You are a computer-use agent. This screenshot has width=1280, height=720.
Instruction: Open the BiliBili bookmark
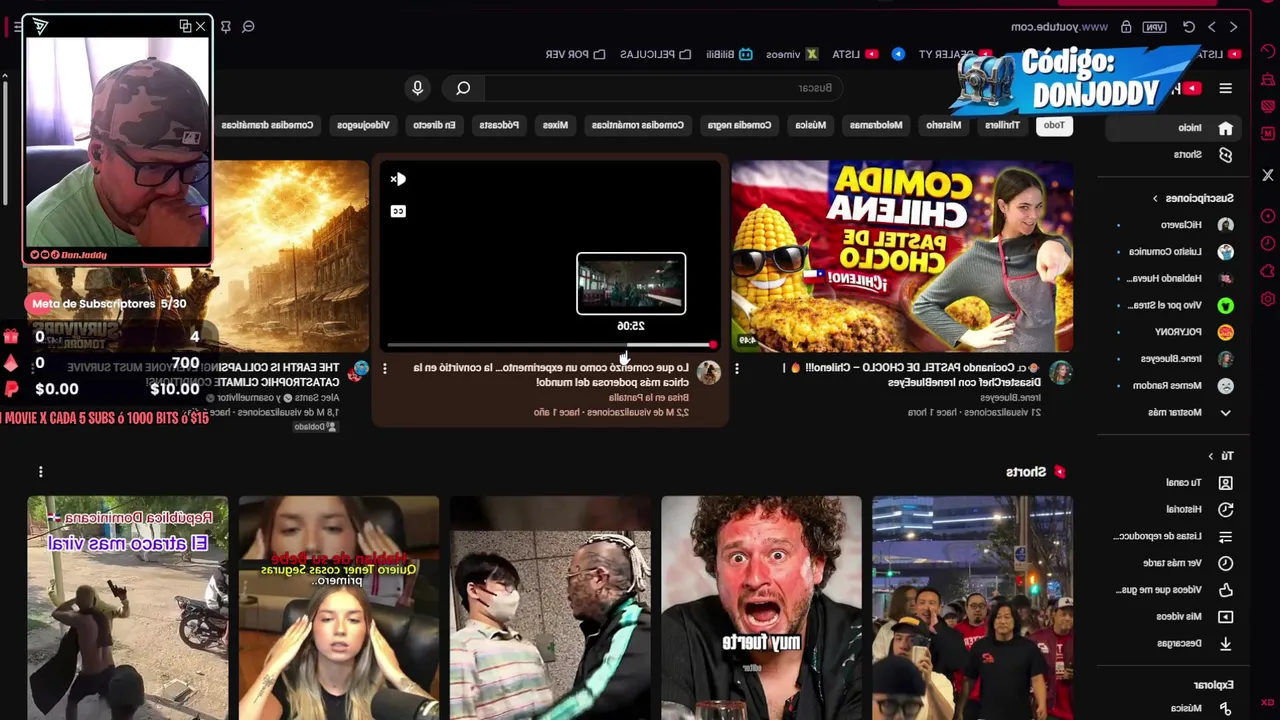tap(729, 54)
